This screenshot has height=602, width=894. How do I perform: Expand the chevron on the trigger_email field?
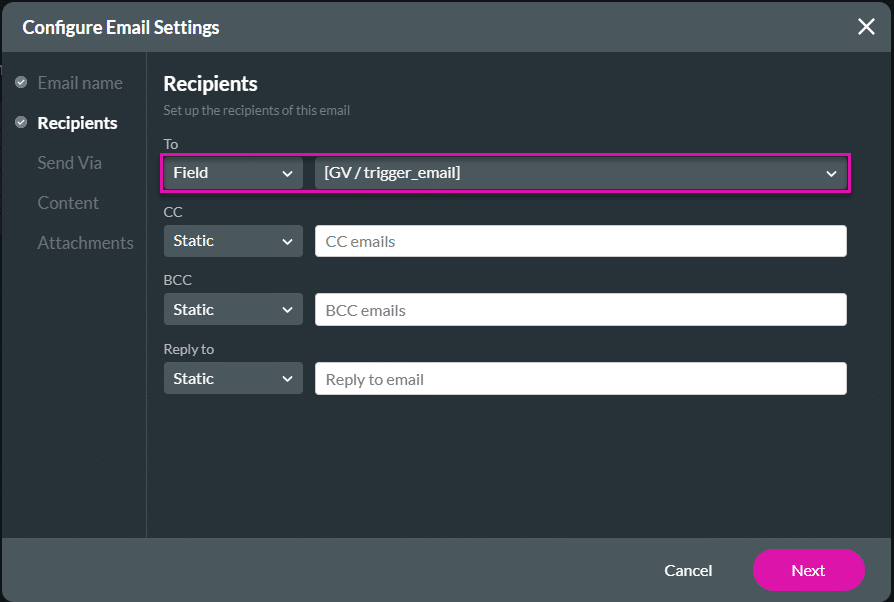tap(831, 172)
